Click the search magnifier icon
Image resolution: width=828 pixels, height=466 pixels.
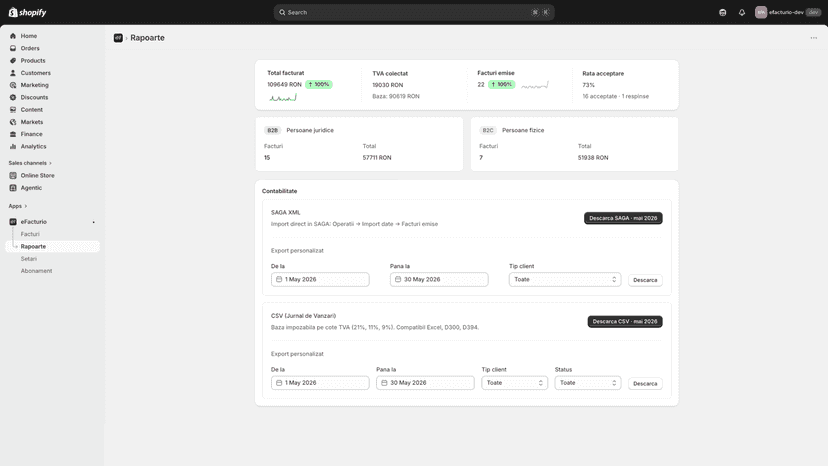coord(282,12)
